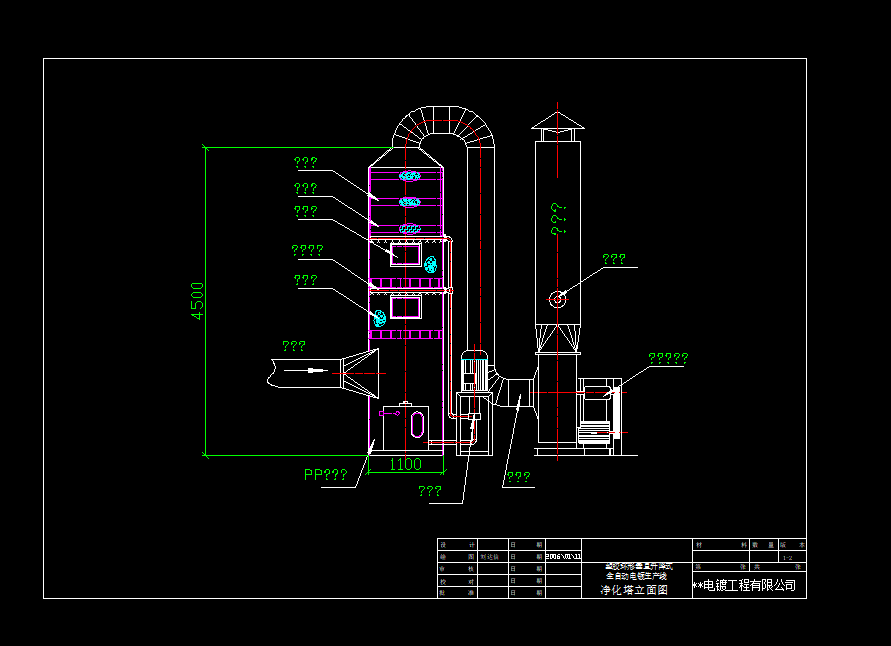The width and height of the screenshot is (891, 646).
Task: Select the ????? label near the fan motor
Action: (x=668, y=358)
